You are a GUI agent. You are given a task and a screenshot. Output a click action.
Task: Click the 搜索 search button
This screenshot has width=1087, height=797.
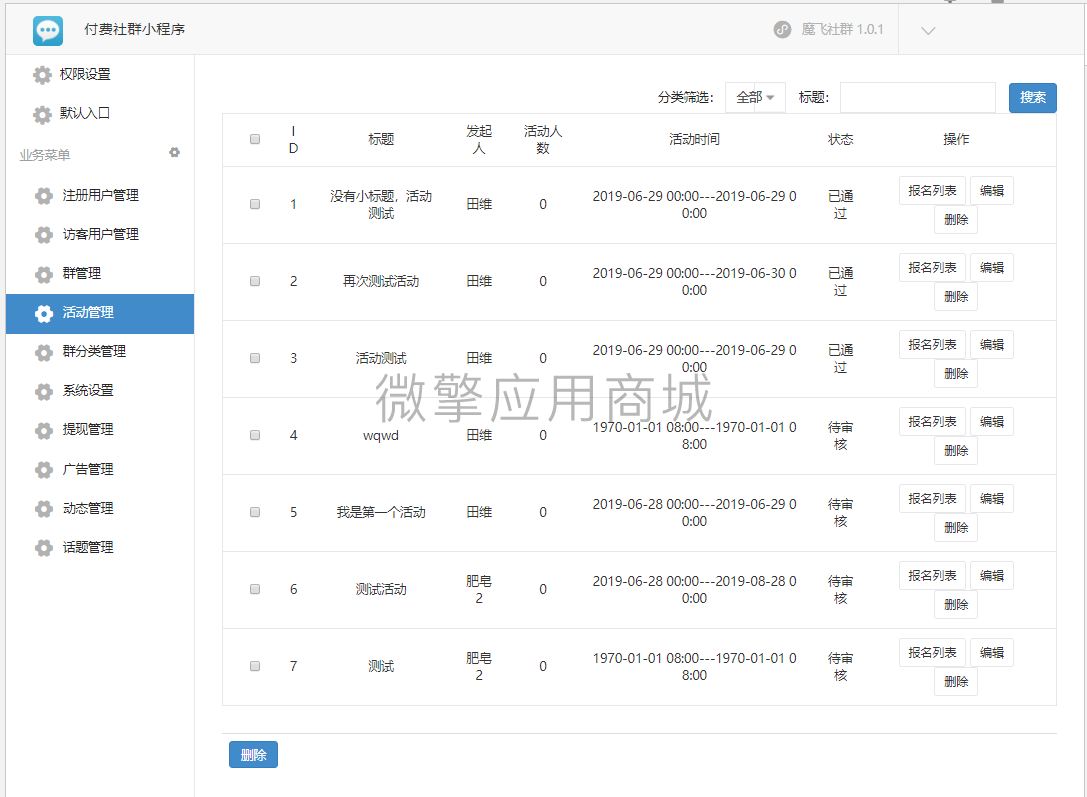coord(1032,98)
